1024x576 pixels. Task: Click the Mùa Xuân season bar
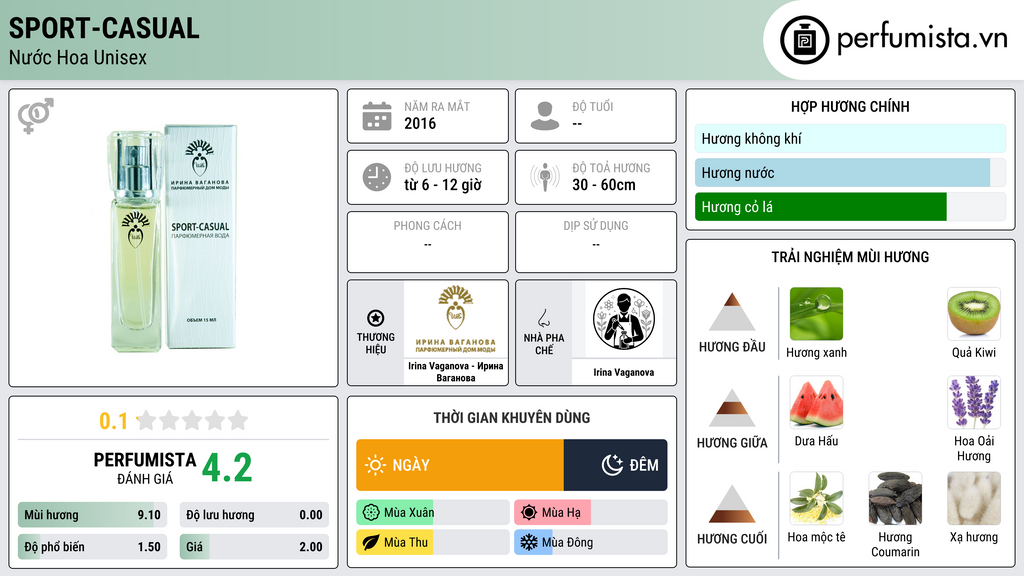[x=432, y=513]
